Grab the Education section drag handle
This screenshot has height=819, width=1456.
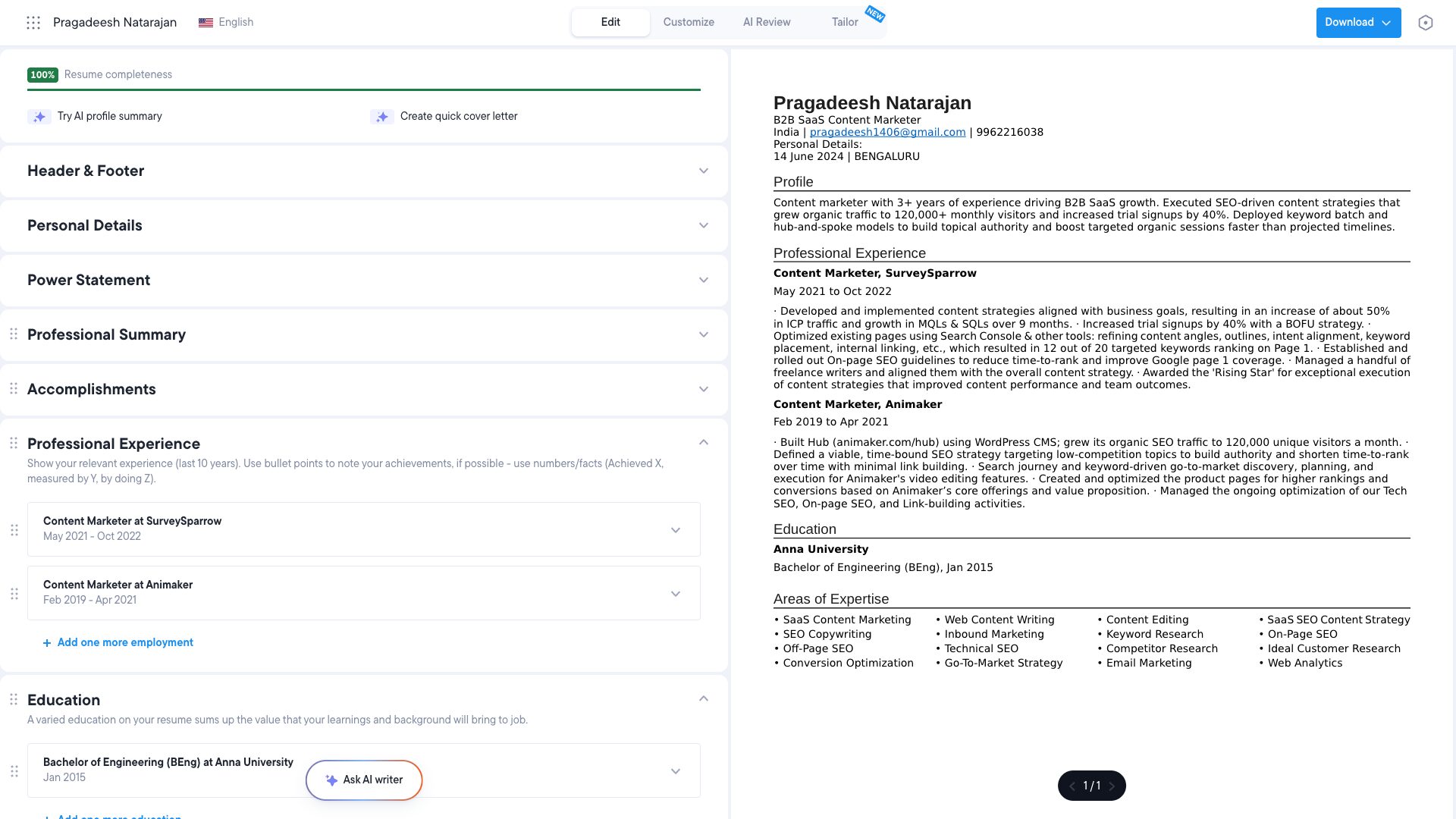click(14, 699)
